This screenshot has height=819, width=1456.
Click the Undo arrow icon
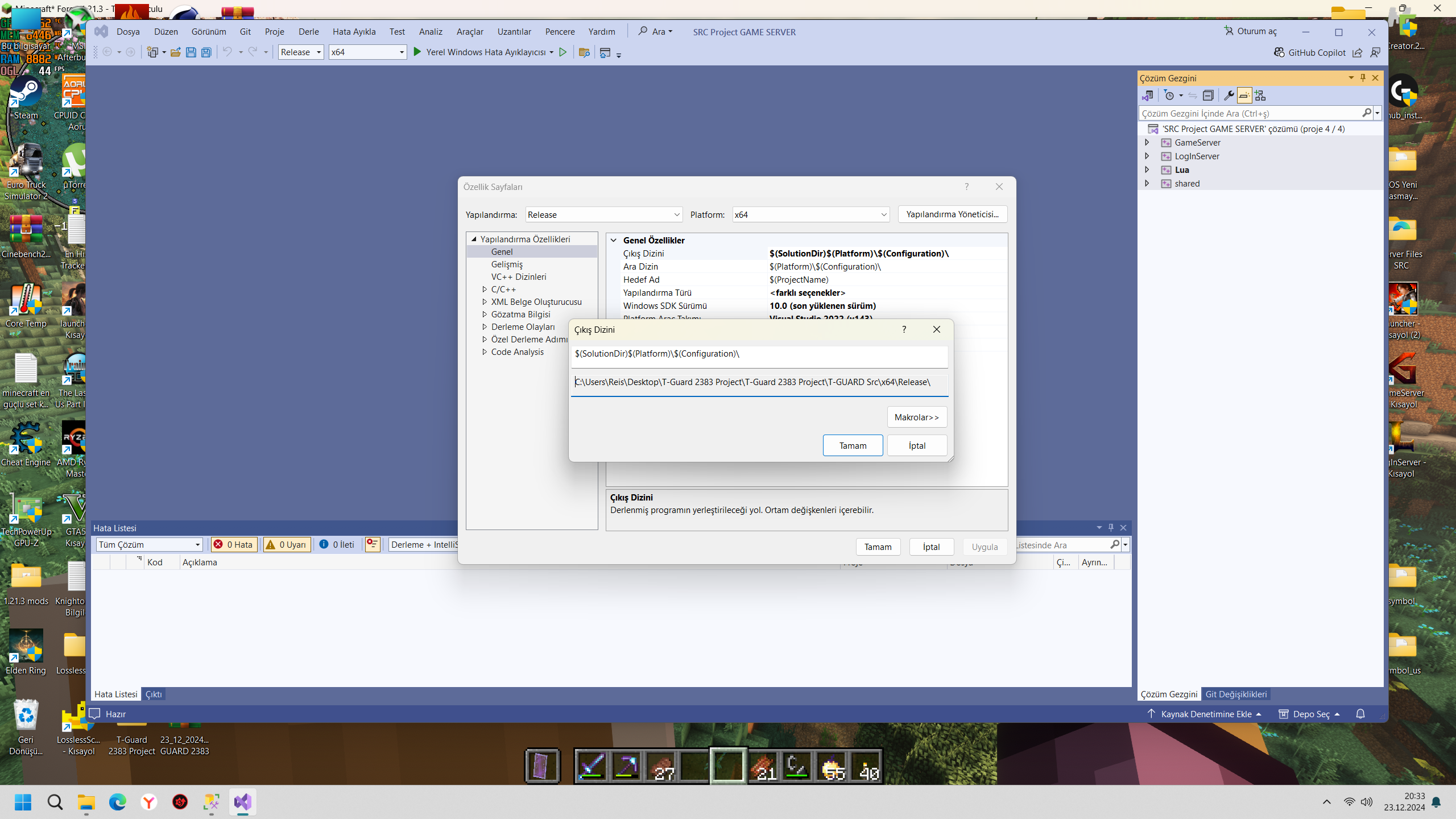227,52
